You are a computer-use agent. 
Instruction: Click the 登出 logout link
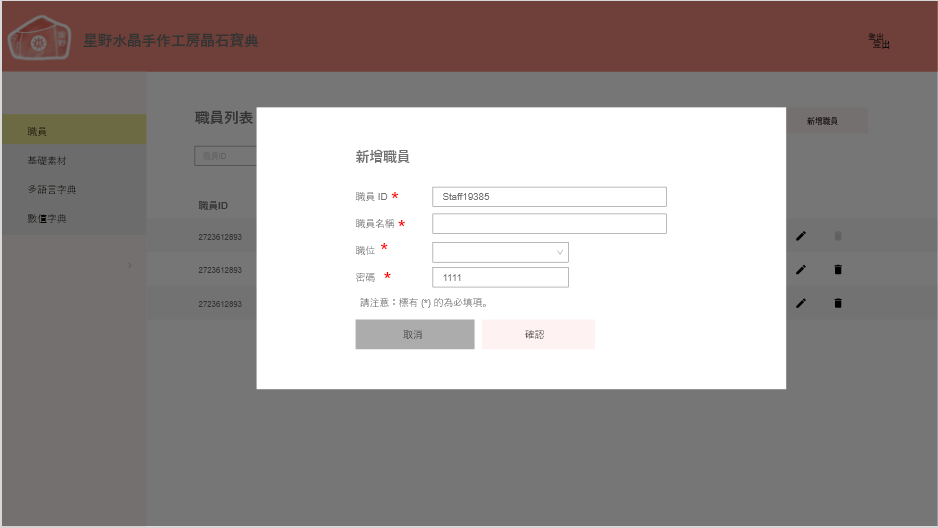880,42
